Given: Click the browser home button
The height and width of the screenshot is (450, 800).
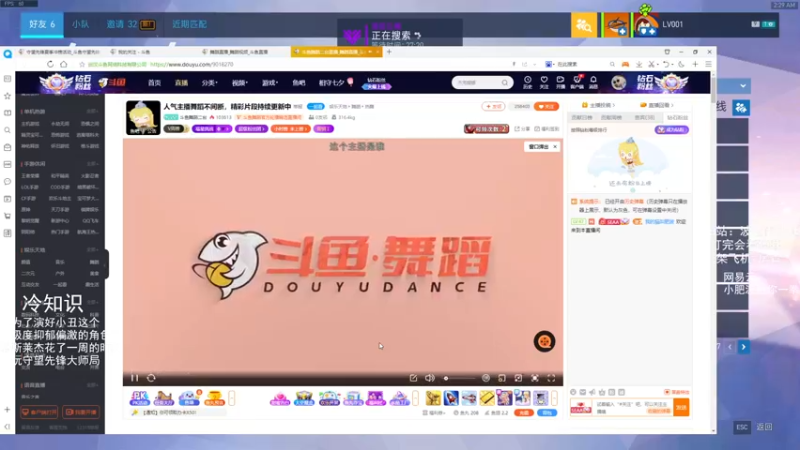Looking at the screenshot, I should coord(64,64).
